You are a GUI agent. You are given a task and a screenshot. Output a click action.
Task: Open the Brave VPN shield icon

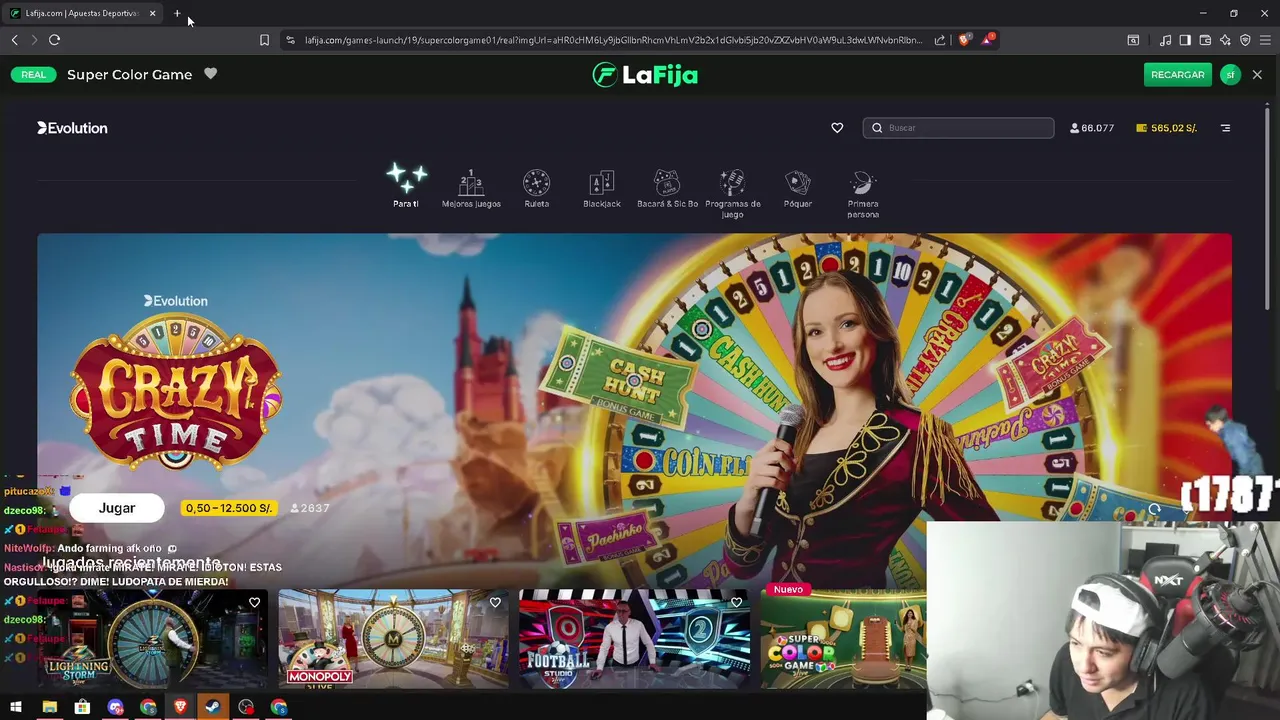1245,40
